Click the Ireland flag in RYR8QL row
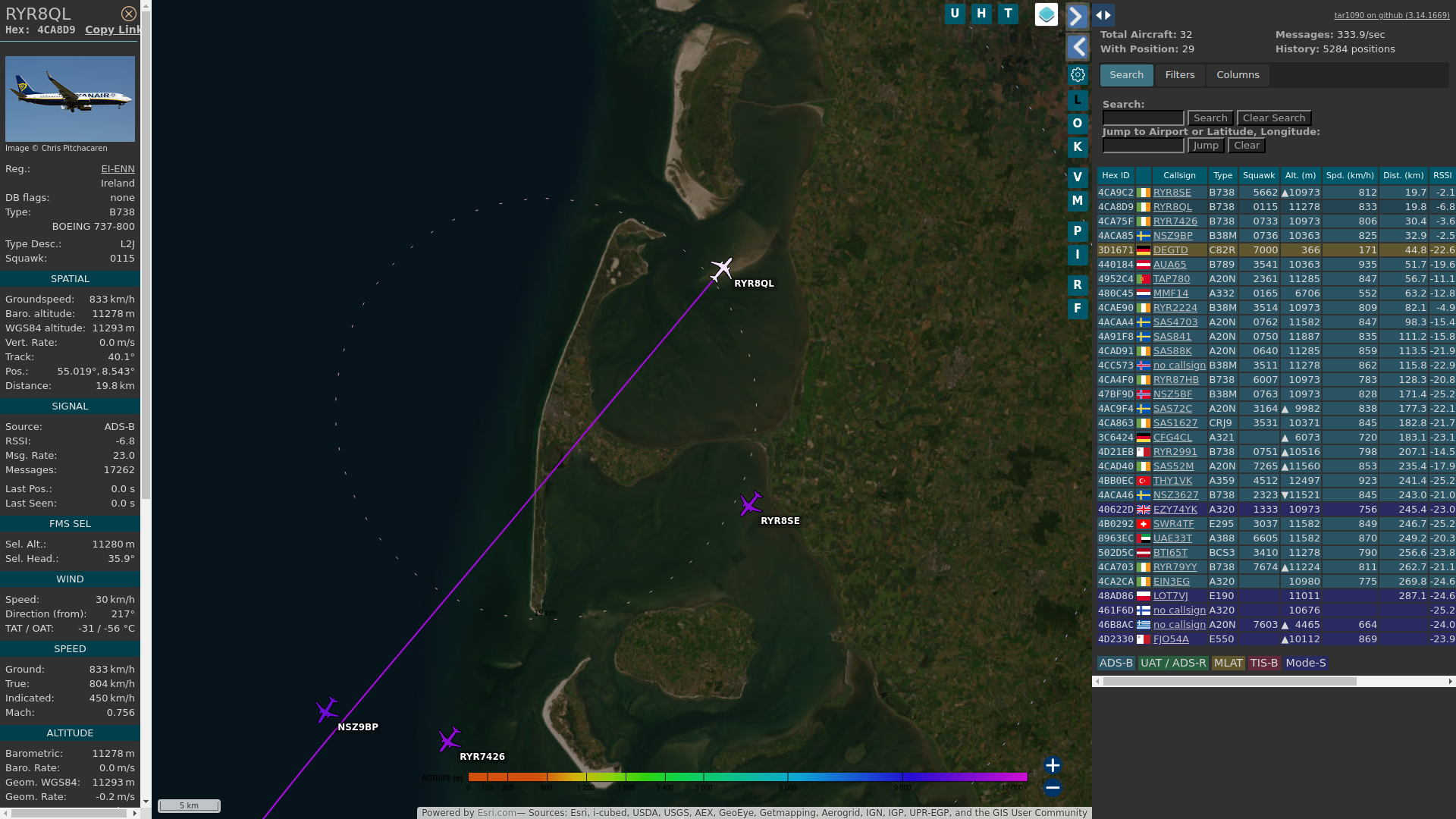Screen dimensions: 1456x819 pos(1143,207)
